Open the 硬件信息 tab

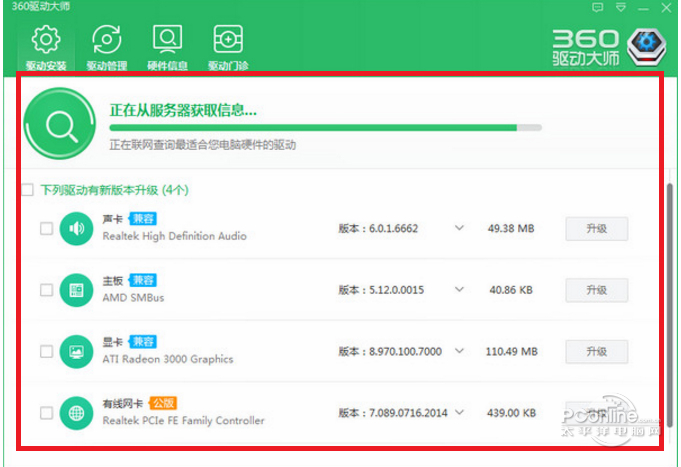167,48
